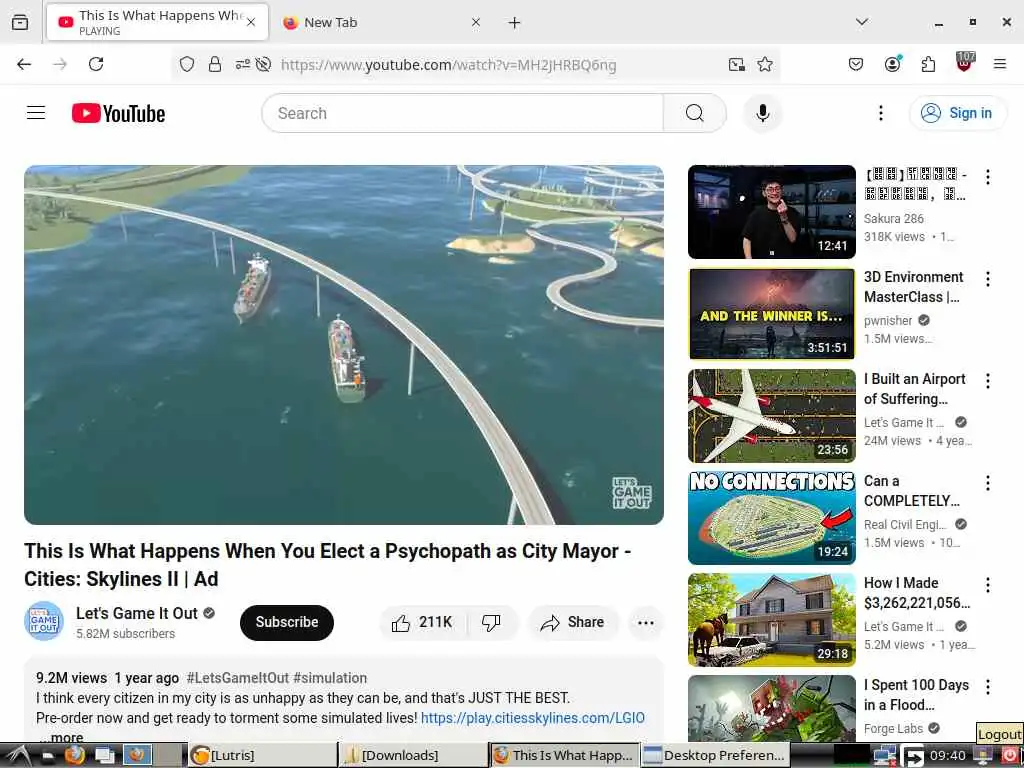Open the #simulation hashtag
Viewport: 1024px width, 768px height.
pyautogui.click(x=330, y=678)
